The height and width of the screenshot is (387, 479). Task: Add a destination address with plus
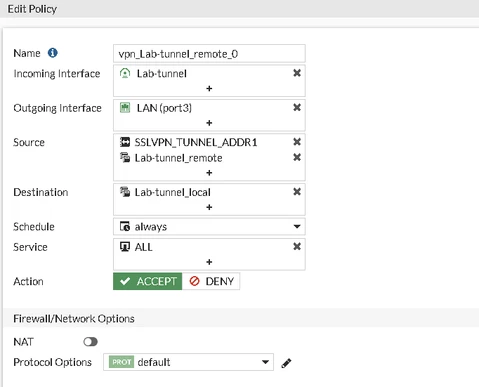[209, 207]
